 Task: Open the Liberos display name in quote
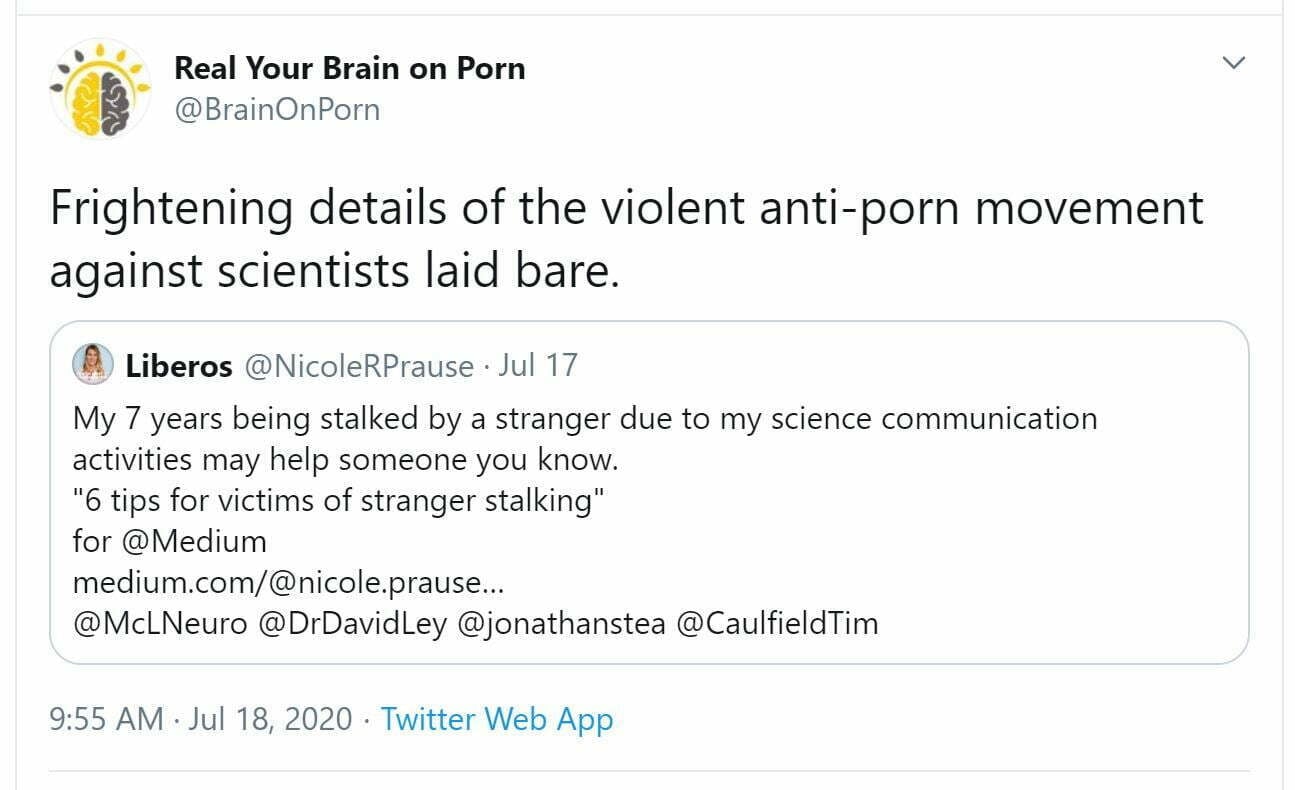pyautogui.click(x=178, y=366)
